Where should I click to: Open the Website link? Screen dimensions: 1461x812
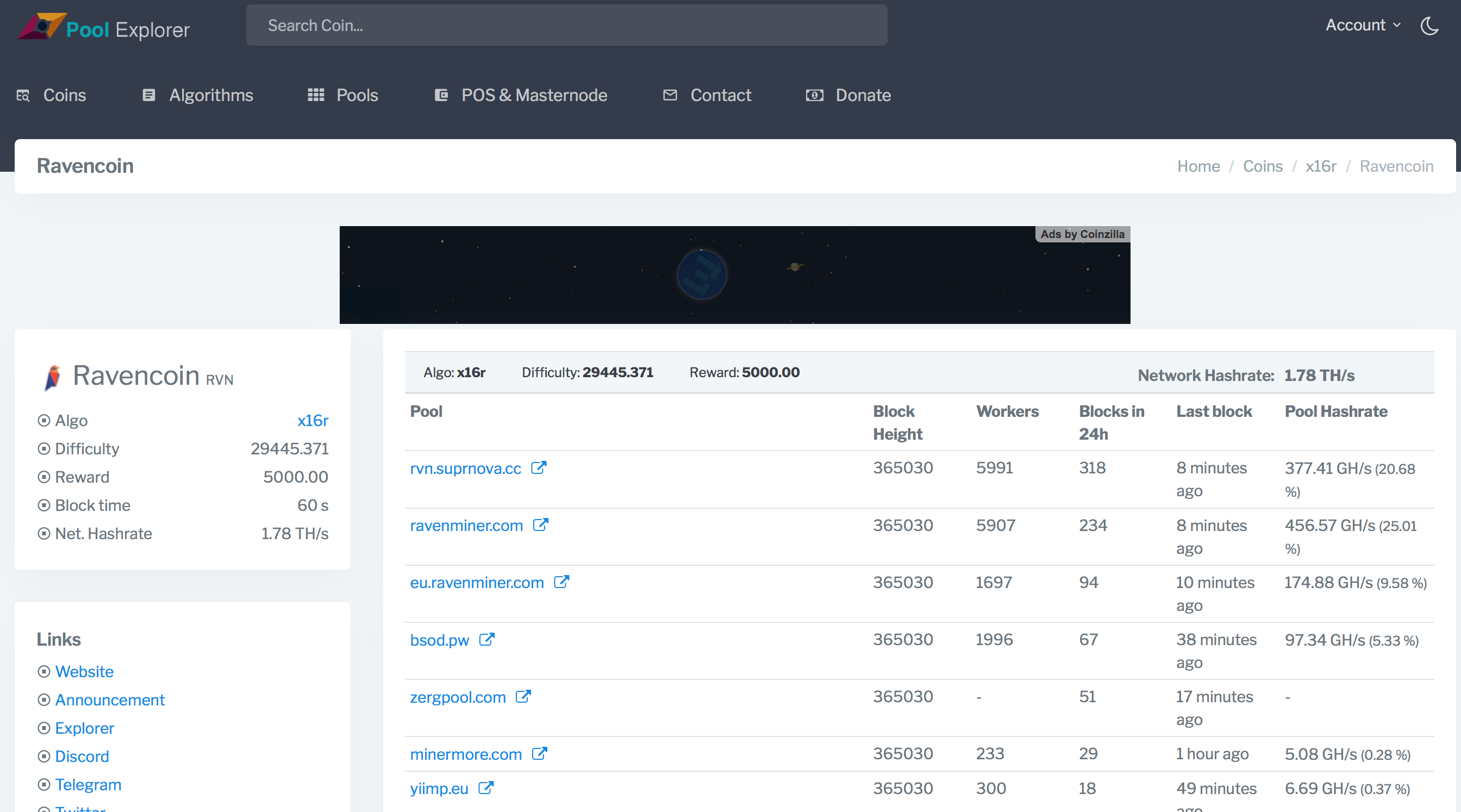point(84,671)
